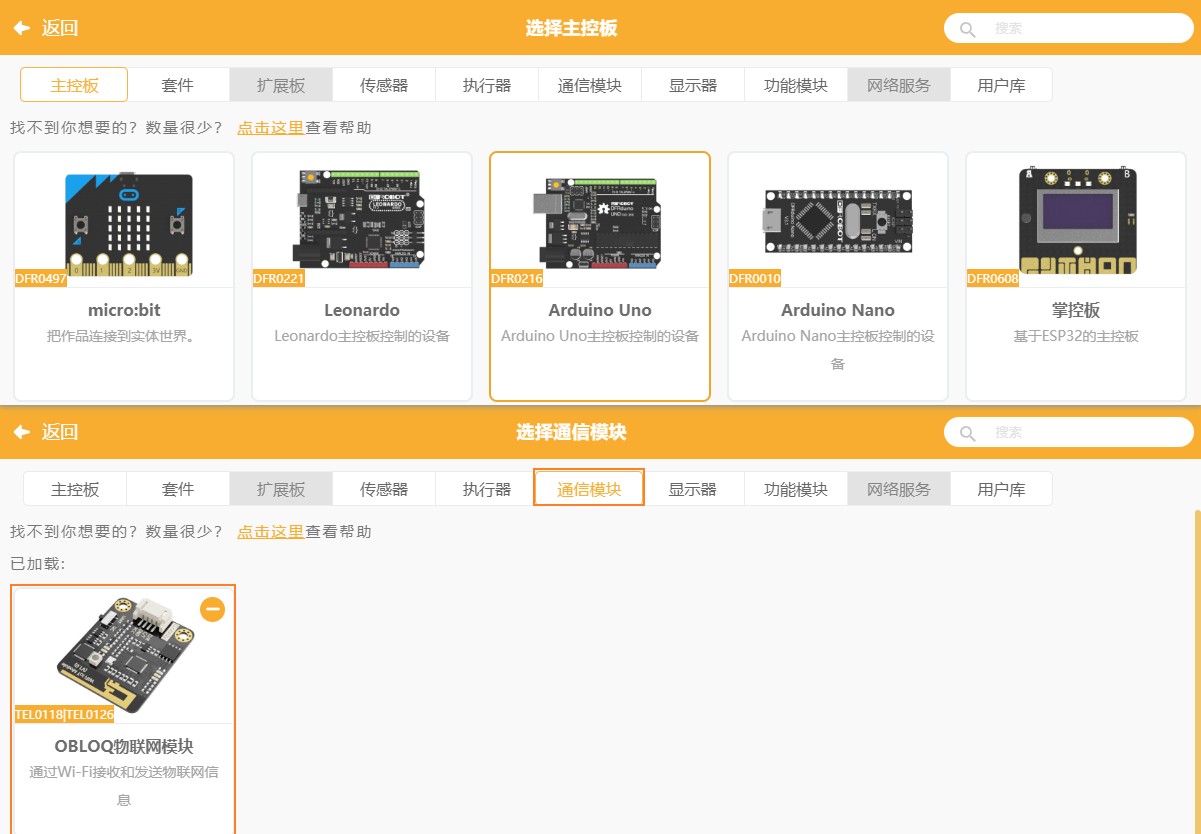The height and width of the screenshot is (834, 1201).
Task: Open the 功能模块 tab in the upper panel
Action: (796, 85)
